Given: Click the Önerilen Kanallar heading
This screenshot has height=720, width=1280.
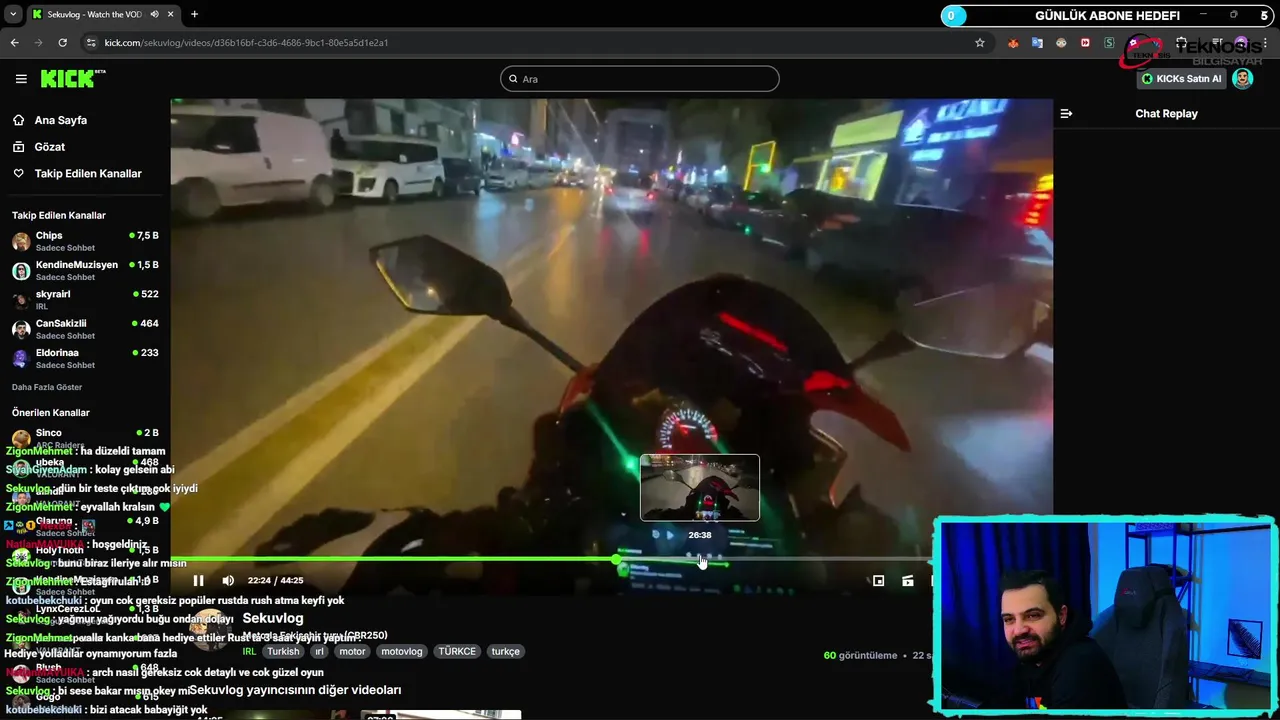Looking at the screenshot, I should [51, 412].
